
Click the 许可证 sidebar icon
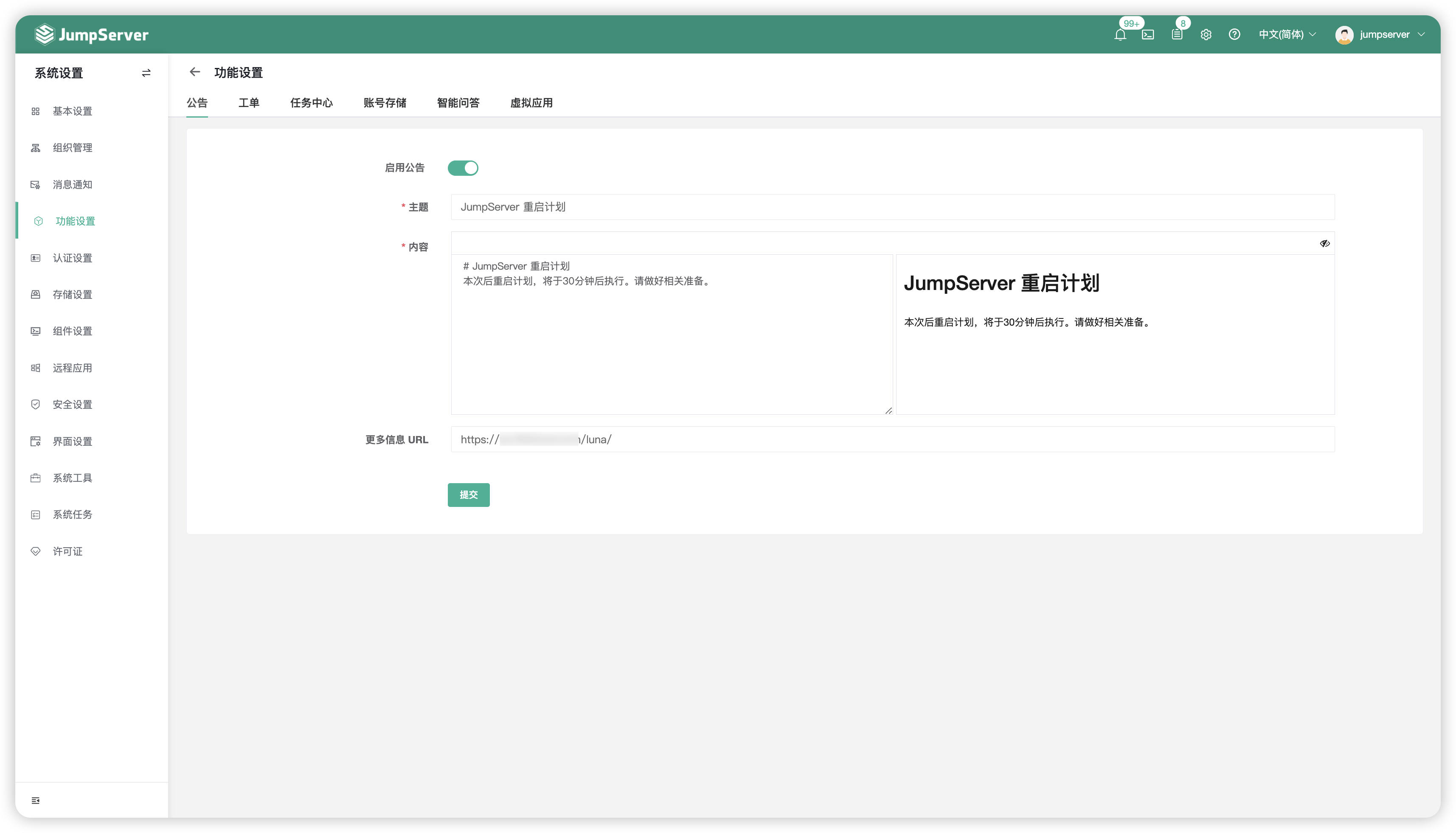36,551
